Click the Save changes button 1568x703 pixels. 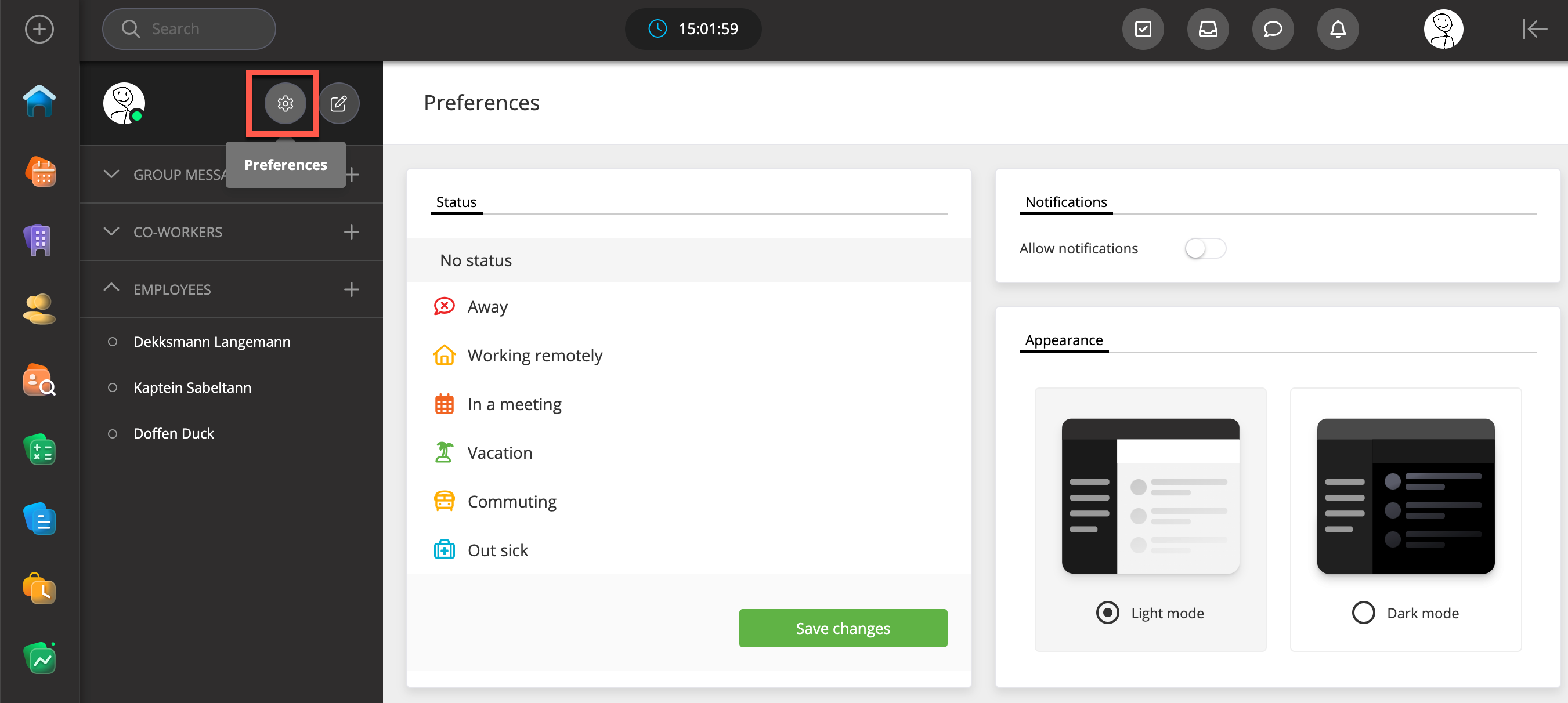[843, 628]
